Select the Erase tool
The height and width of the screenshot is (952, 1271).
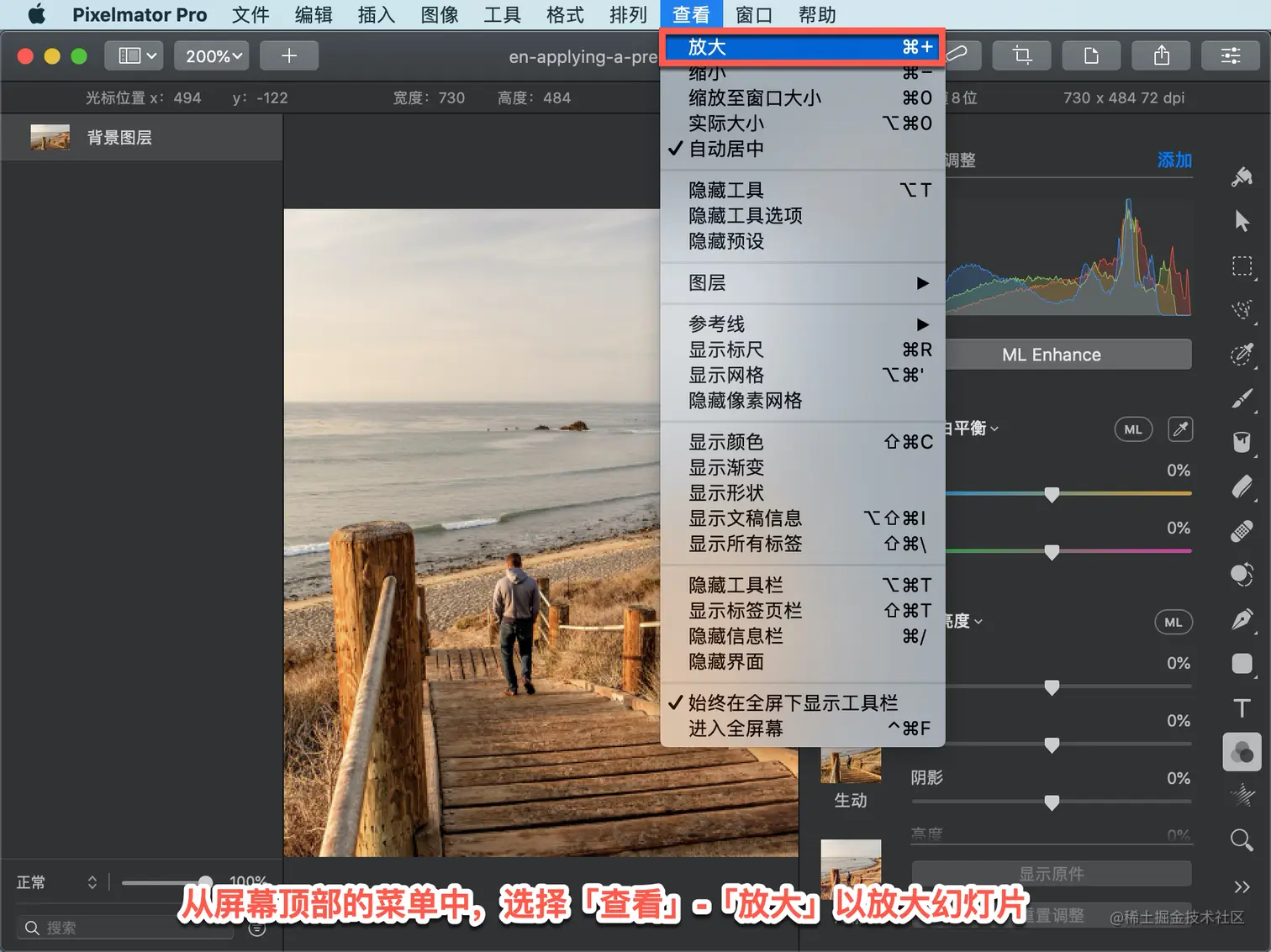point(1242,487)
